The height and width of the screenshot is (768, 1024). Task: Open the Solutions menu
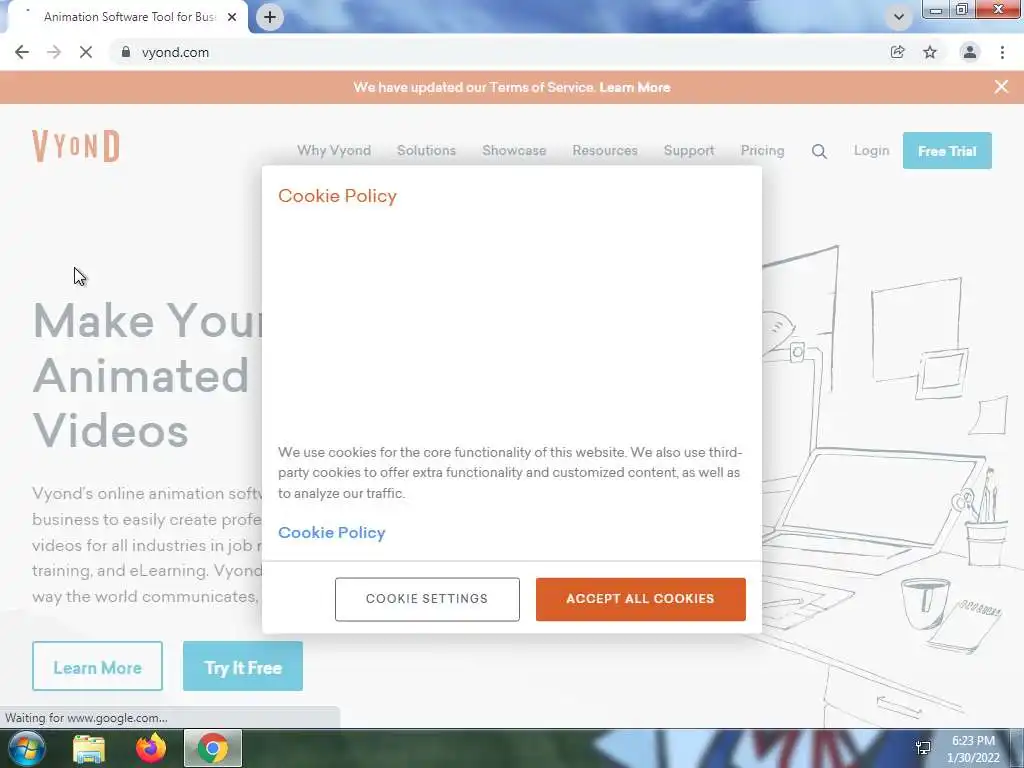point(426,150)
